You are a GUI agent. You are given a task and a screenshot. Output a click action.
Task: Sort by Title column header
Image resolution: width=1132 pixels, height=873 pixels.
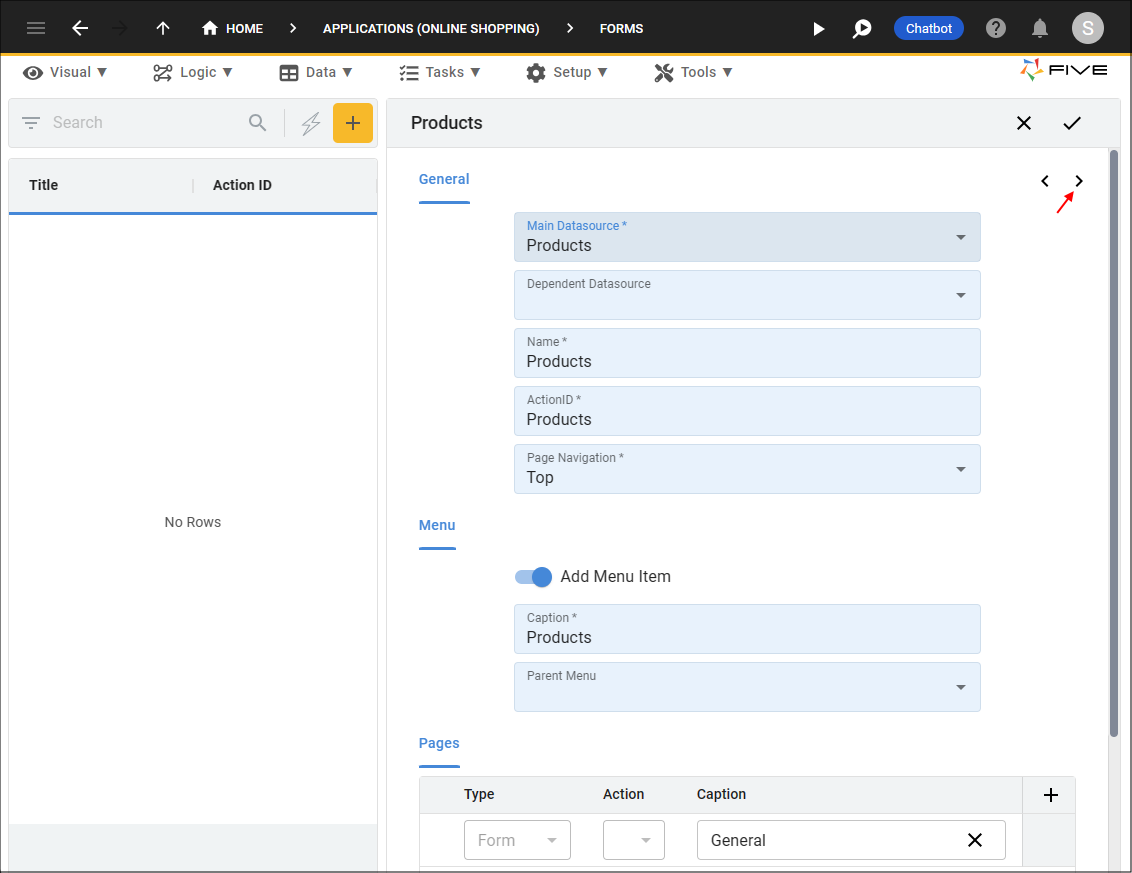click(43, 185)
